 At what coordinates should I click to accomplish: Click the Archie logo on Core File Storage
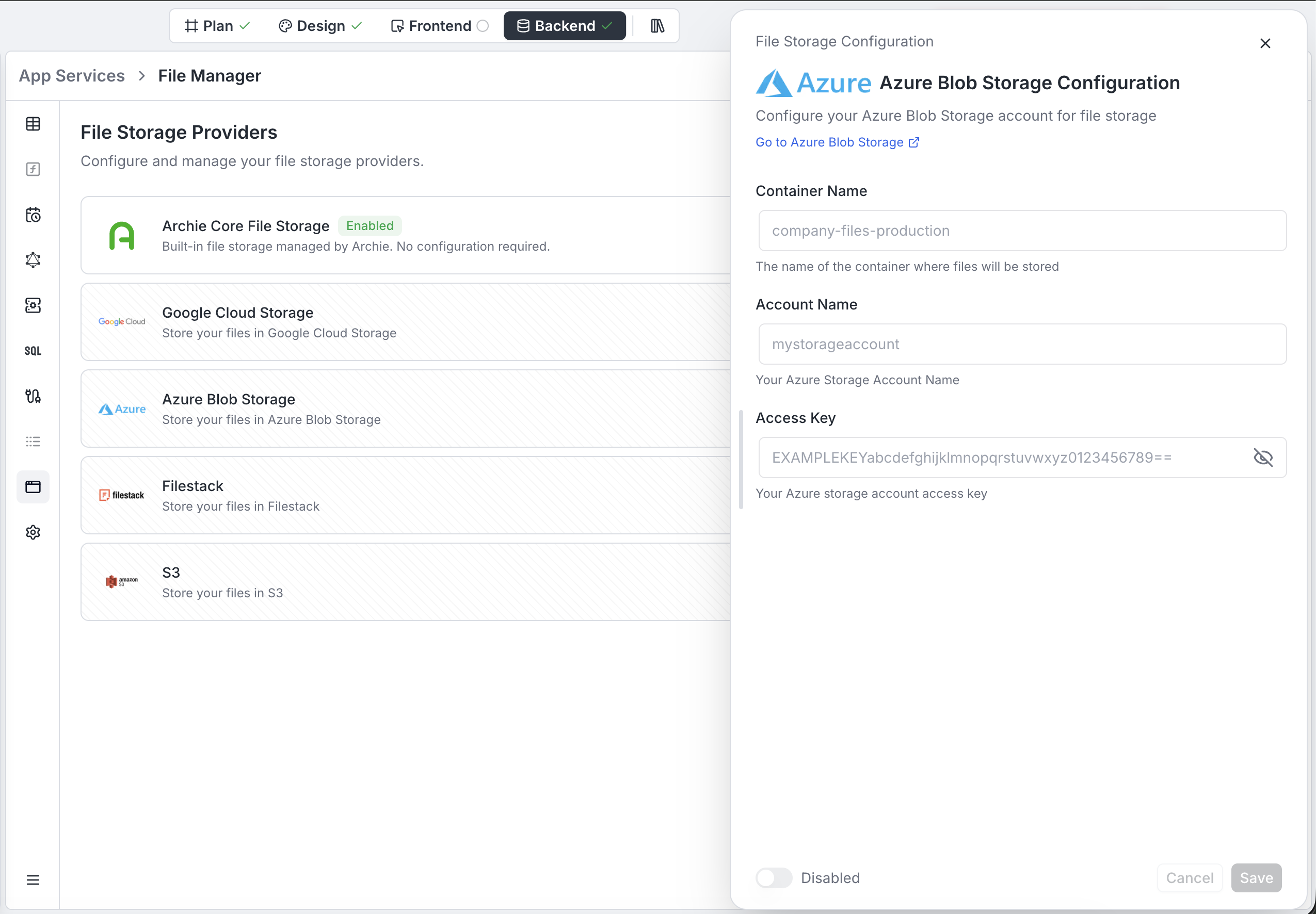tap(121, 235)
